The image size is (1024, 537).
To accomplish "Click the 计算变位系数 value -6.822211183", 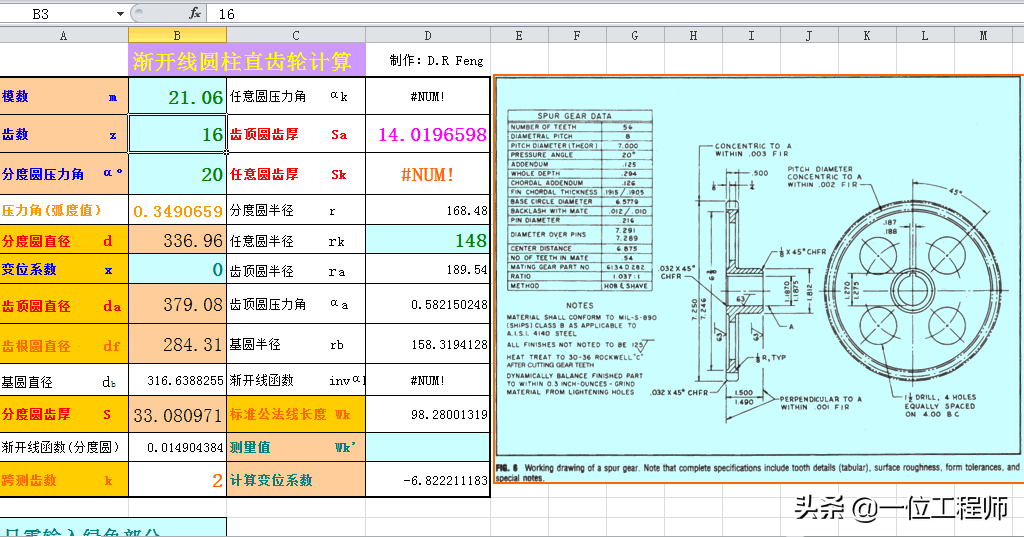I will click(428, 480).
